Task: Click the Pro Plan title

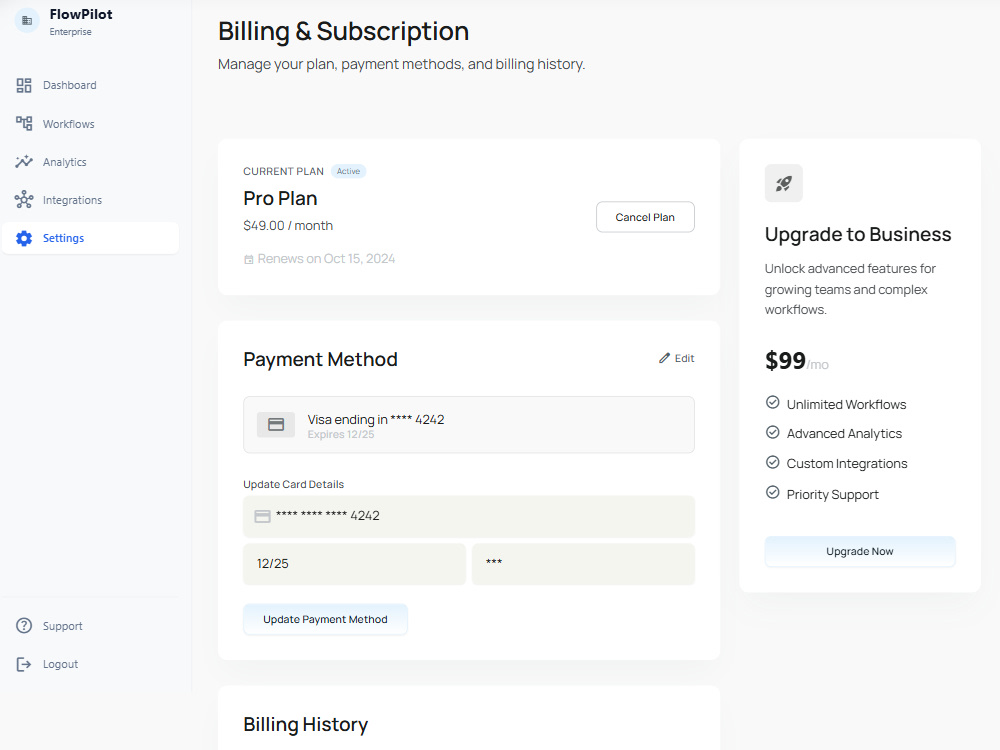Action: [x=280, y=199]
